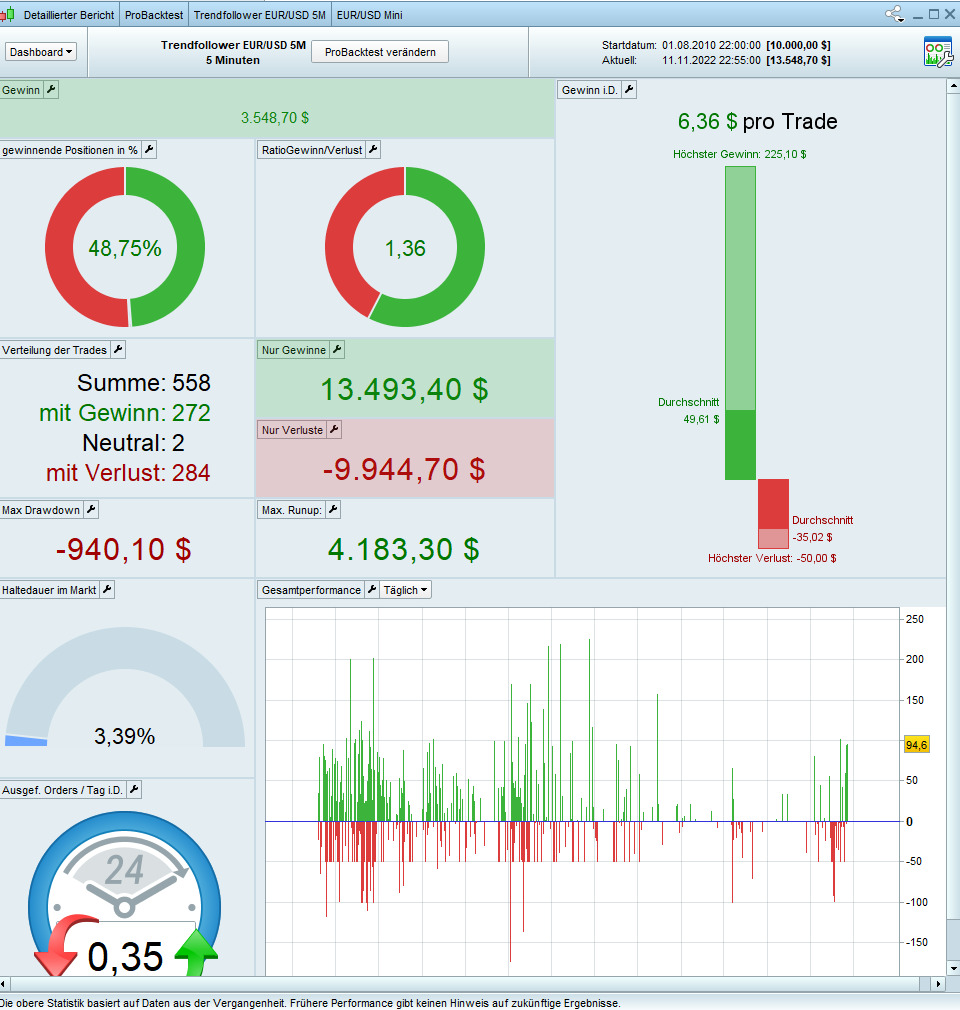Click the 3,39% Haltedauer gauge

[125, 688]
